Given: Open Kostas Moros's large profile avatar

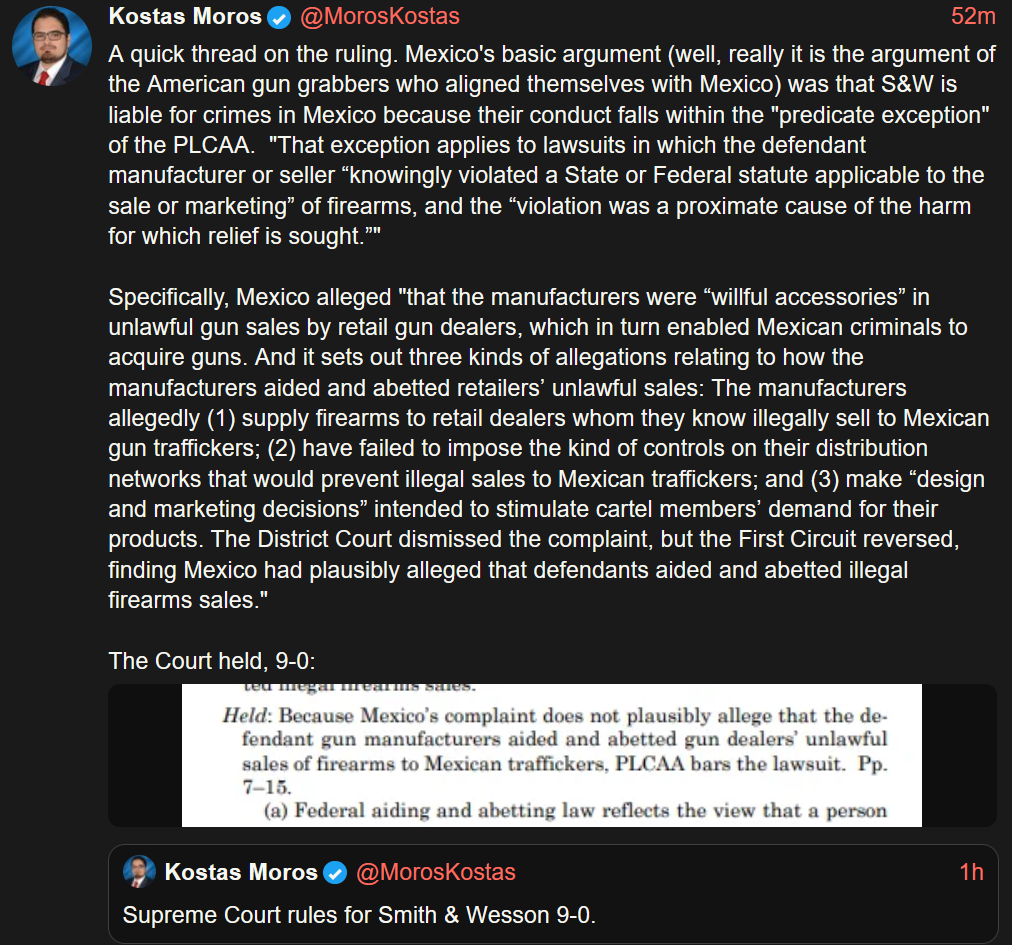Looking at the screenshot, I should point(52,46).
